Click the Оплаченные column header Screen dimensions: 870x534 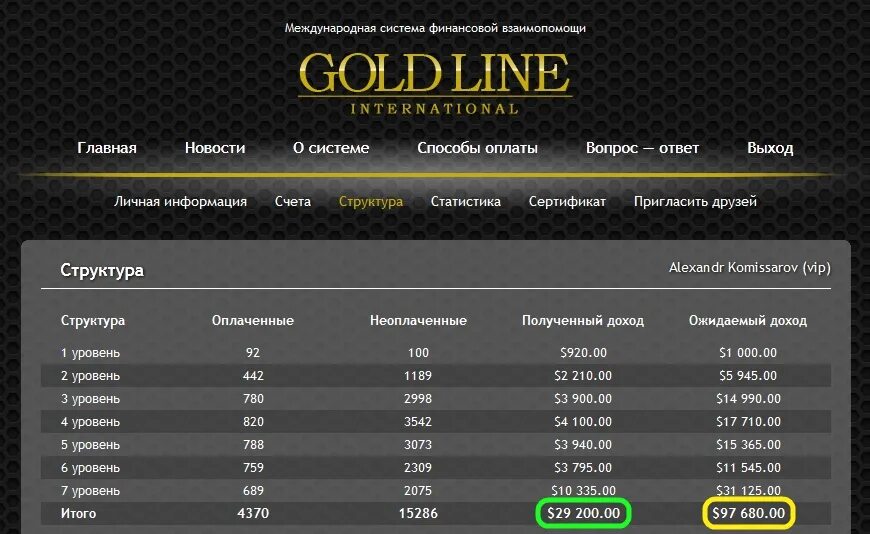pos(252,320)
